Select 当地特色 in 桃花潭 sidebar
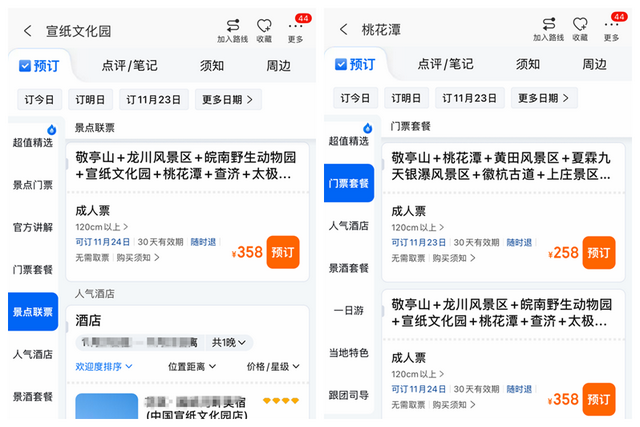Image resolution: width=640 pixels, height=427 pixels. 349,353
